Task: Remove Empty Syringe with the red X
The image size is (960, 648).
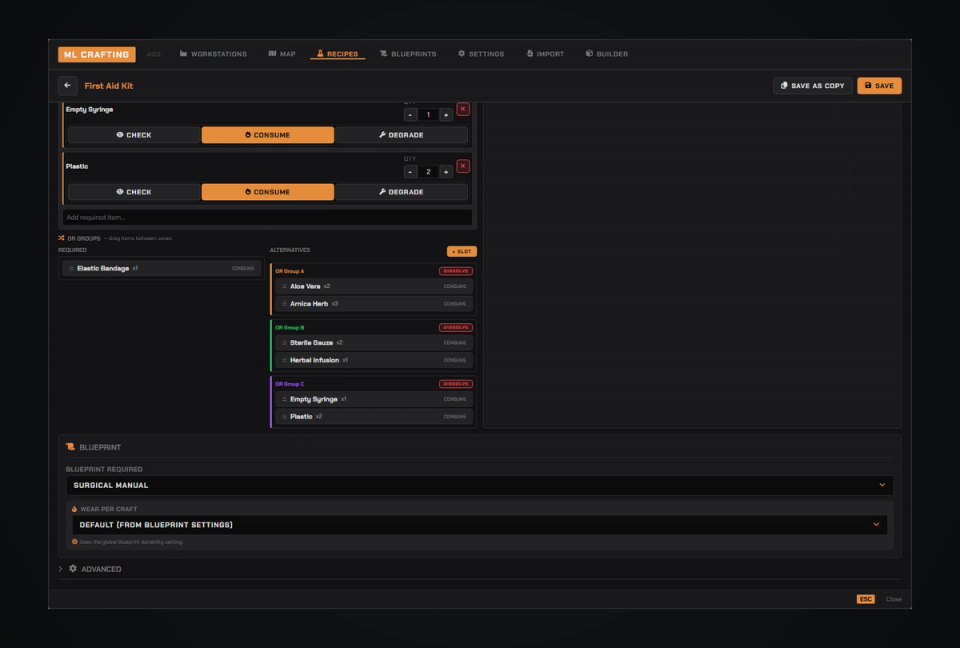Action: [x=463, y=109]
